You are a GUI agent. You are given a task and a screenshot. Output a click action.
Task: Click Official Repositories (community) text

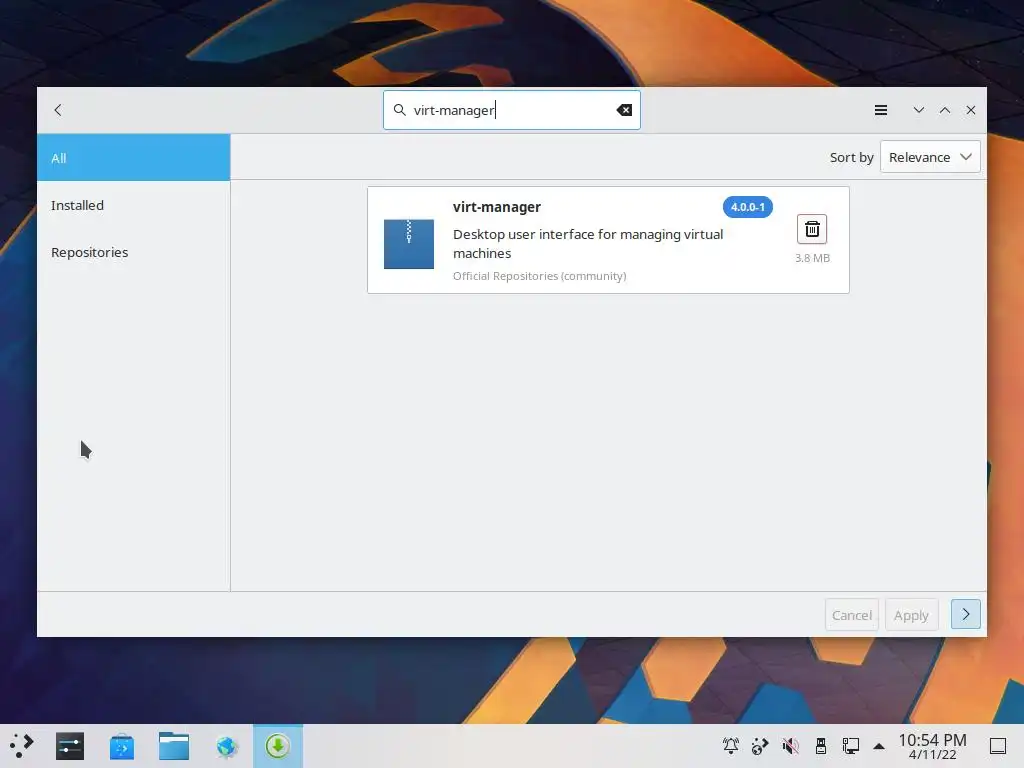pyautogui.click(x=539, y=276)
